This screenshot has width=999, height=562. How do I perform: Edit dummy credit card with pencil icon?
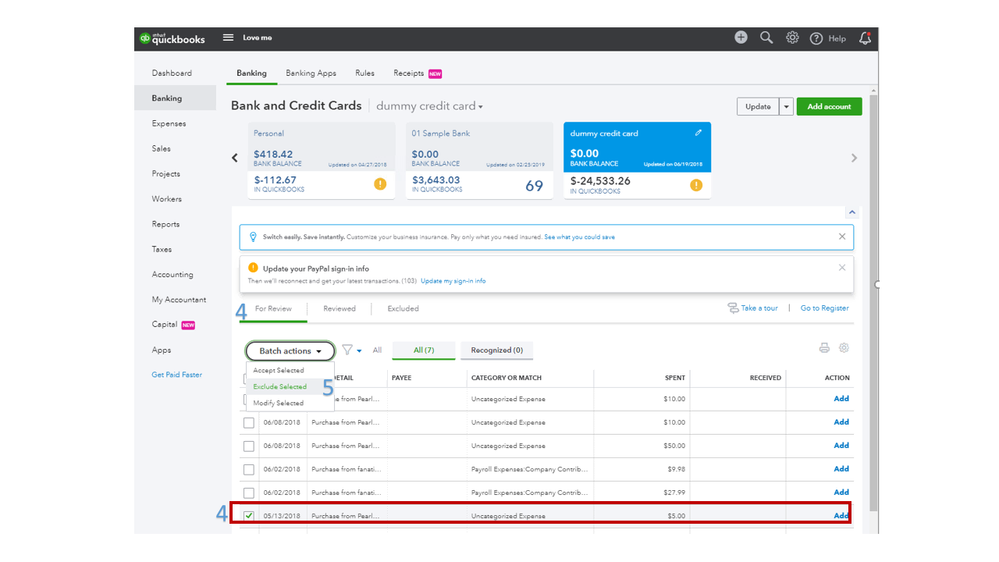698,133
